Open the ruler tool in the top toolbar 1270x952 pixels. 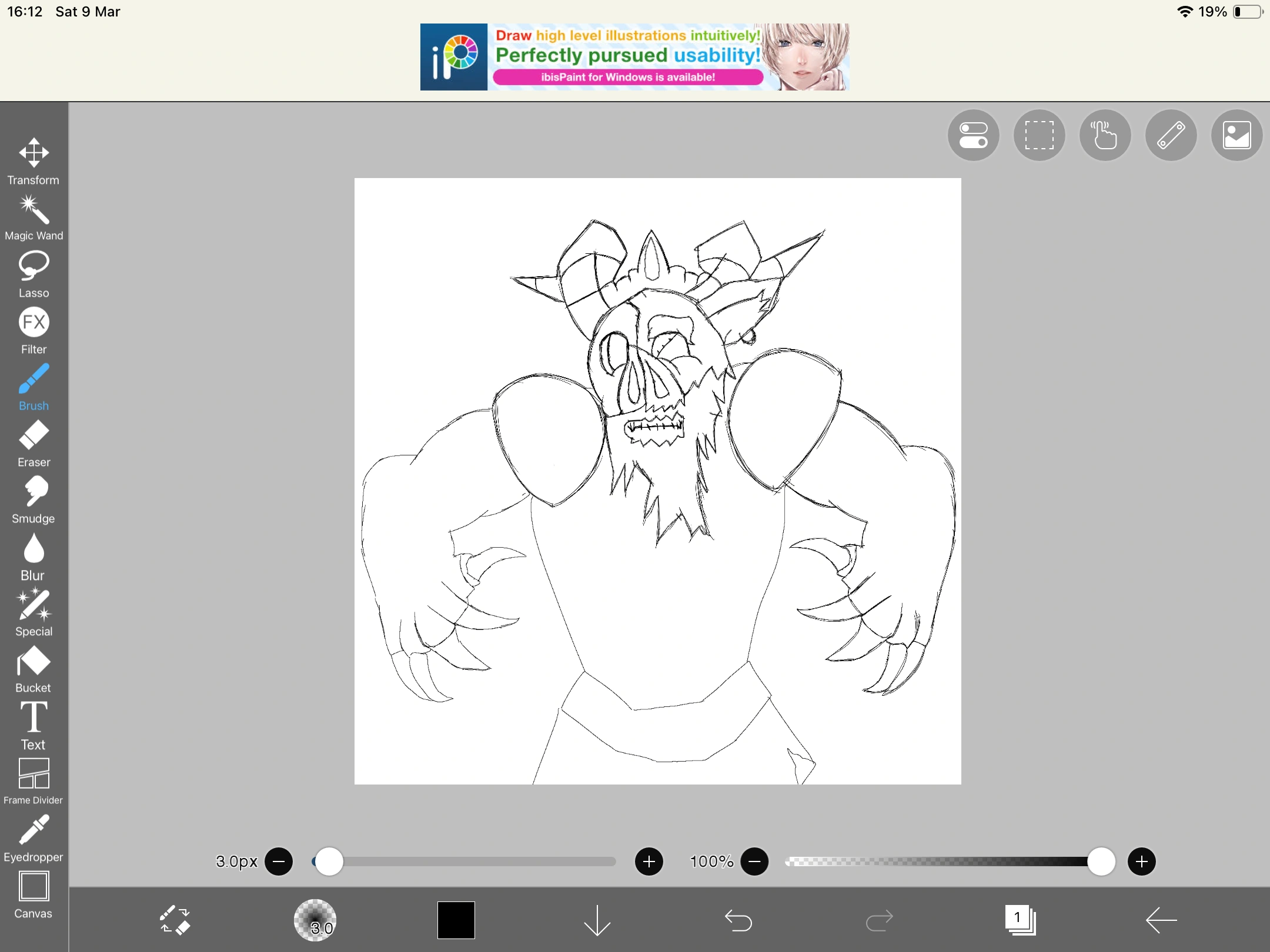1170,135
